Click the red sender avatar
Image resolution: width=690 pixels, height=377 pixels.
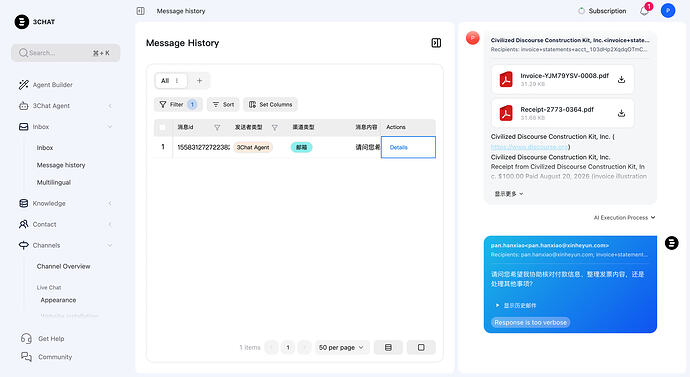click(x=473, y=38)
